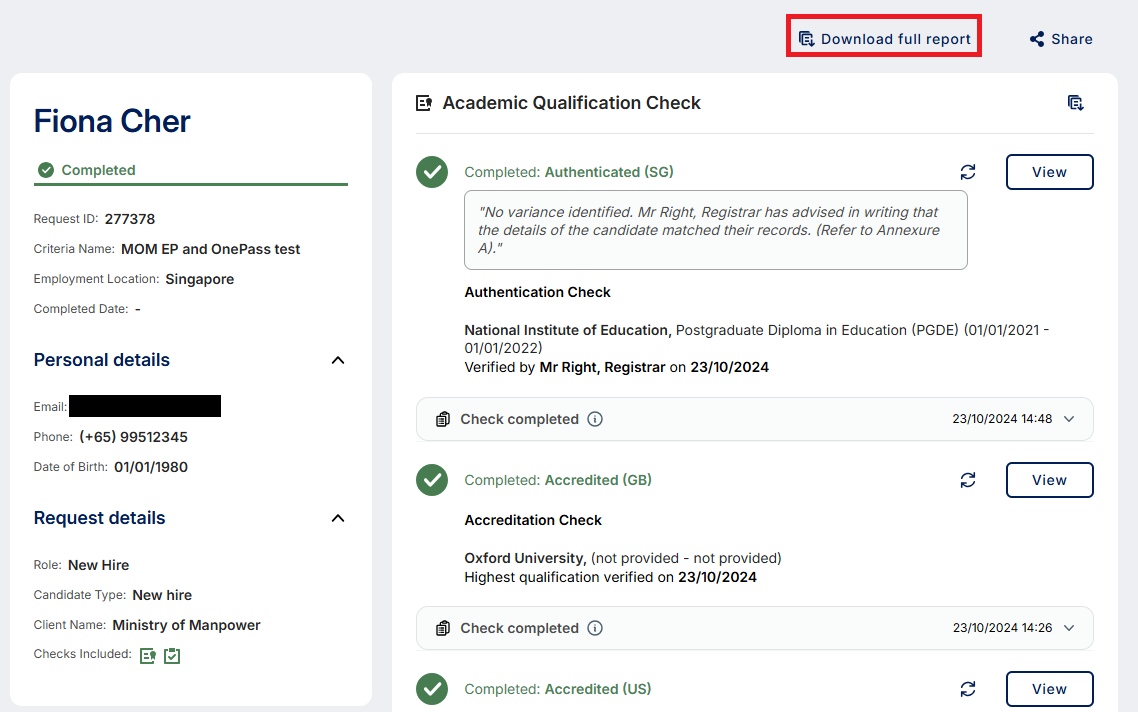
Task: Collapse the Personal details section
Action: (338, 360)
